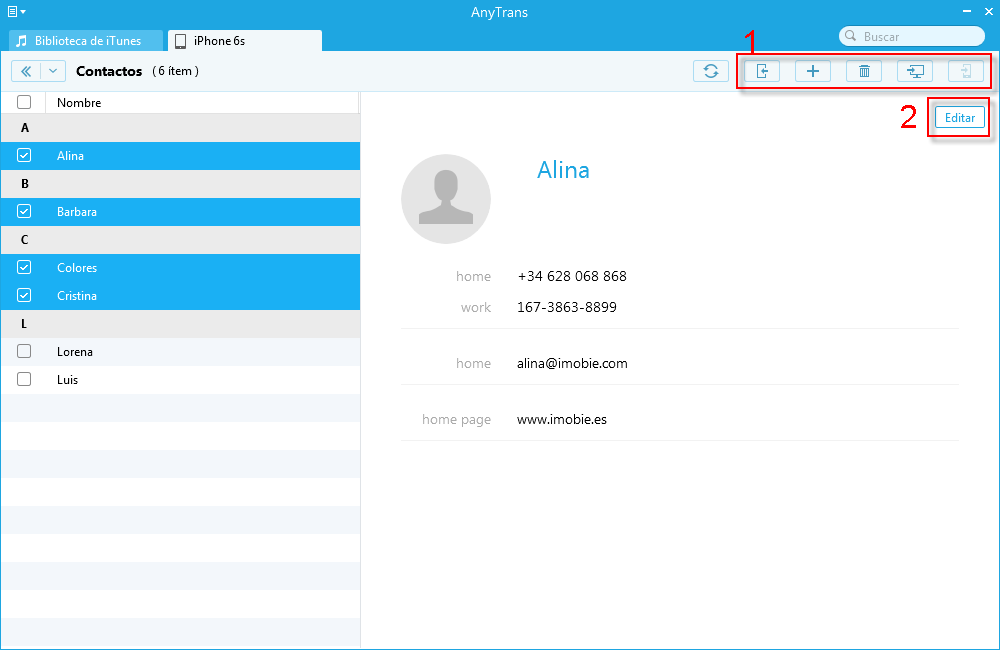Click the Contactos title in toolbar
Image resolution: width=1000 pixels, height=650 pixels.
(109, 71)
